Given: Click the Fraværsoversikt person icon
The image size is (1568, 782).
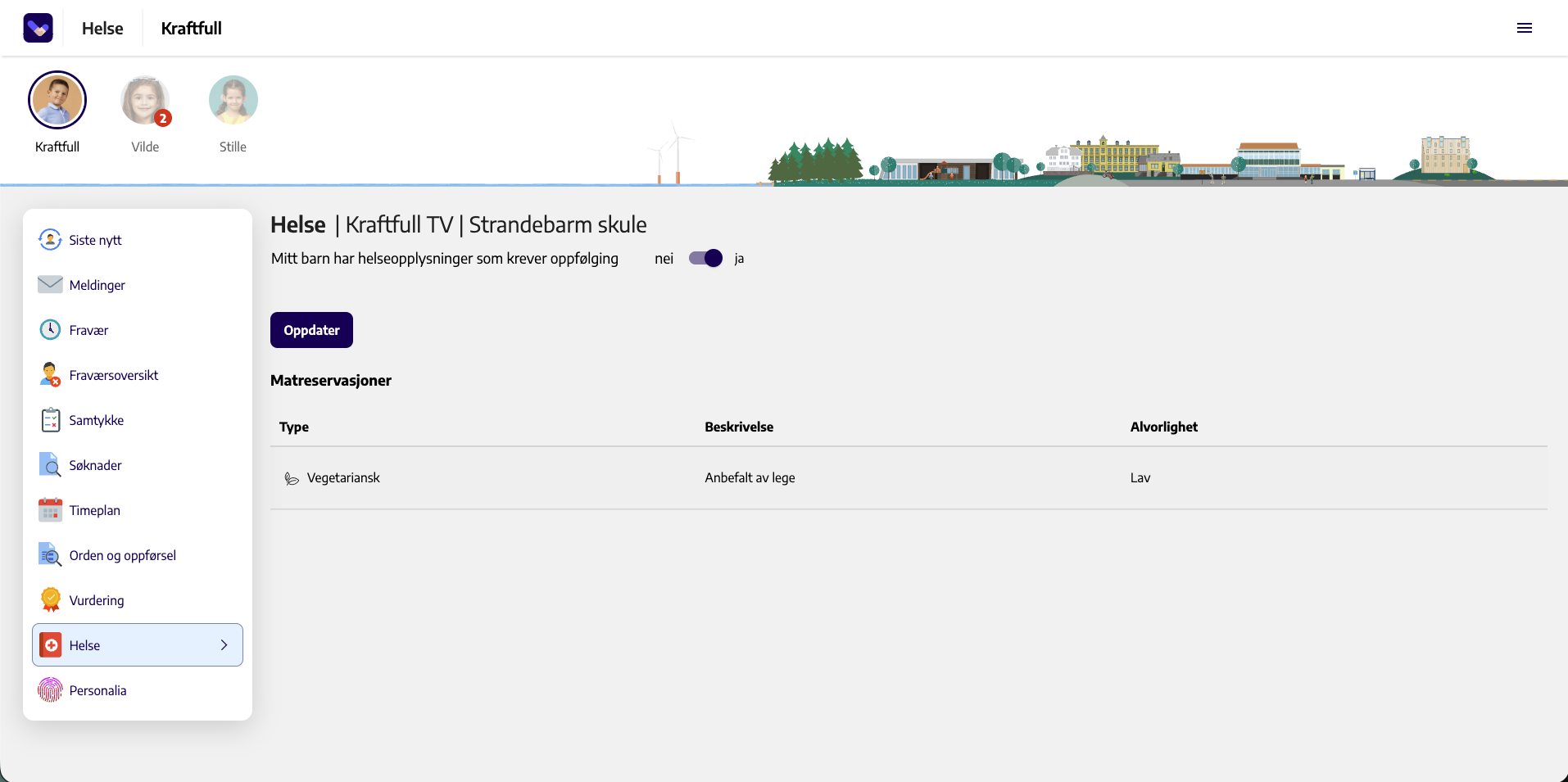Looking at the screenshot, I should point(50,375).
